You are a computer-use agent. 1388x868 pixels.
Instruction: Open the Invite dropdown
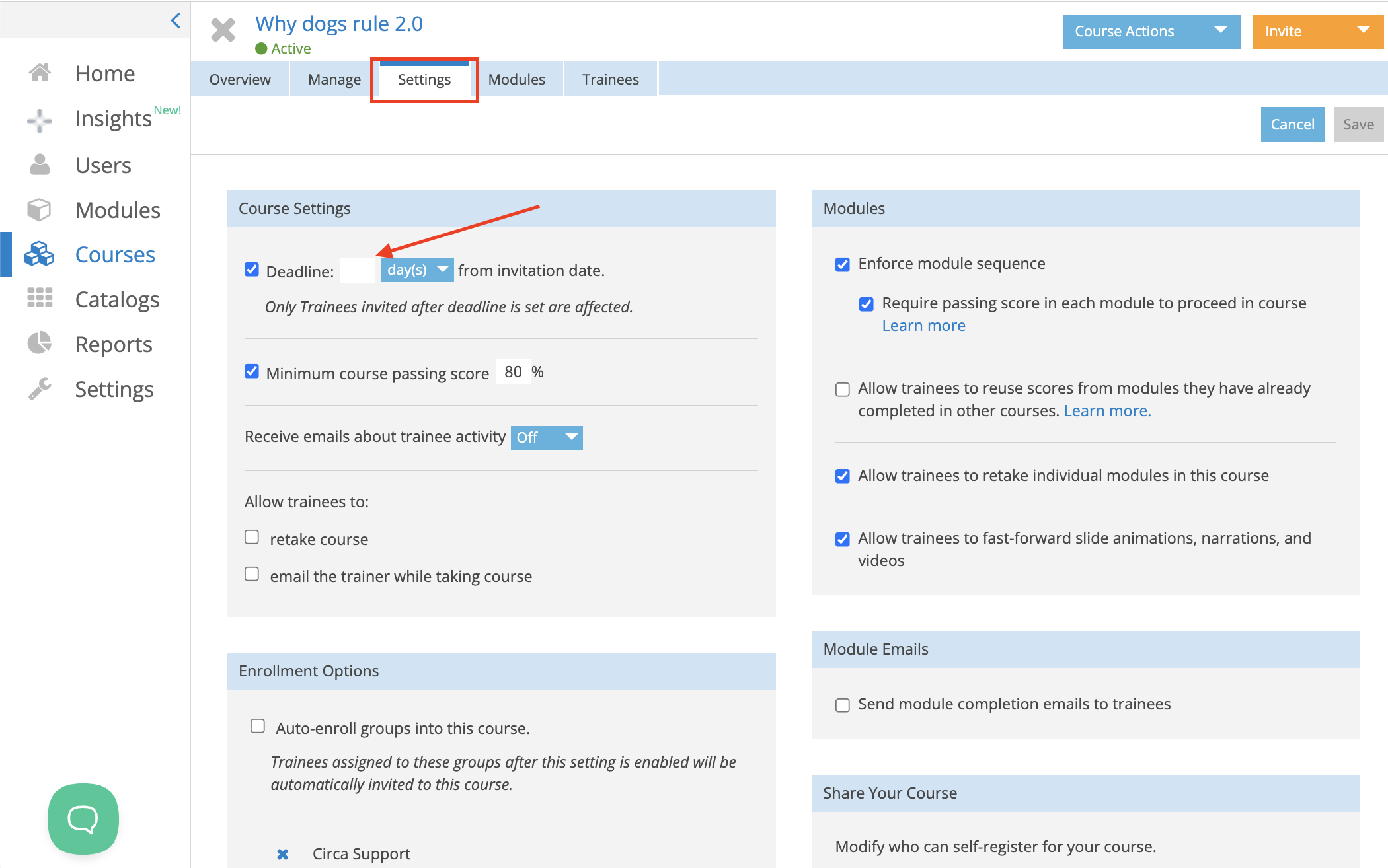(1318, 31)
